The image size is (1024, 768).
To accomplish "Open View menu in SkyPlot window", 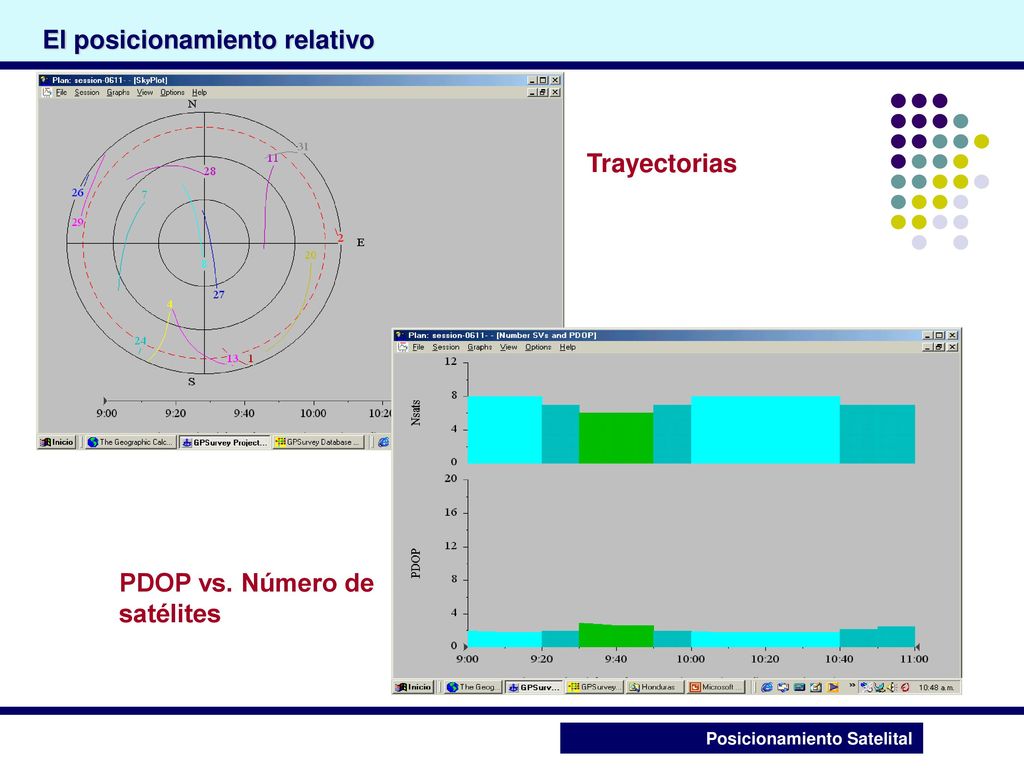I will 145,93.
